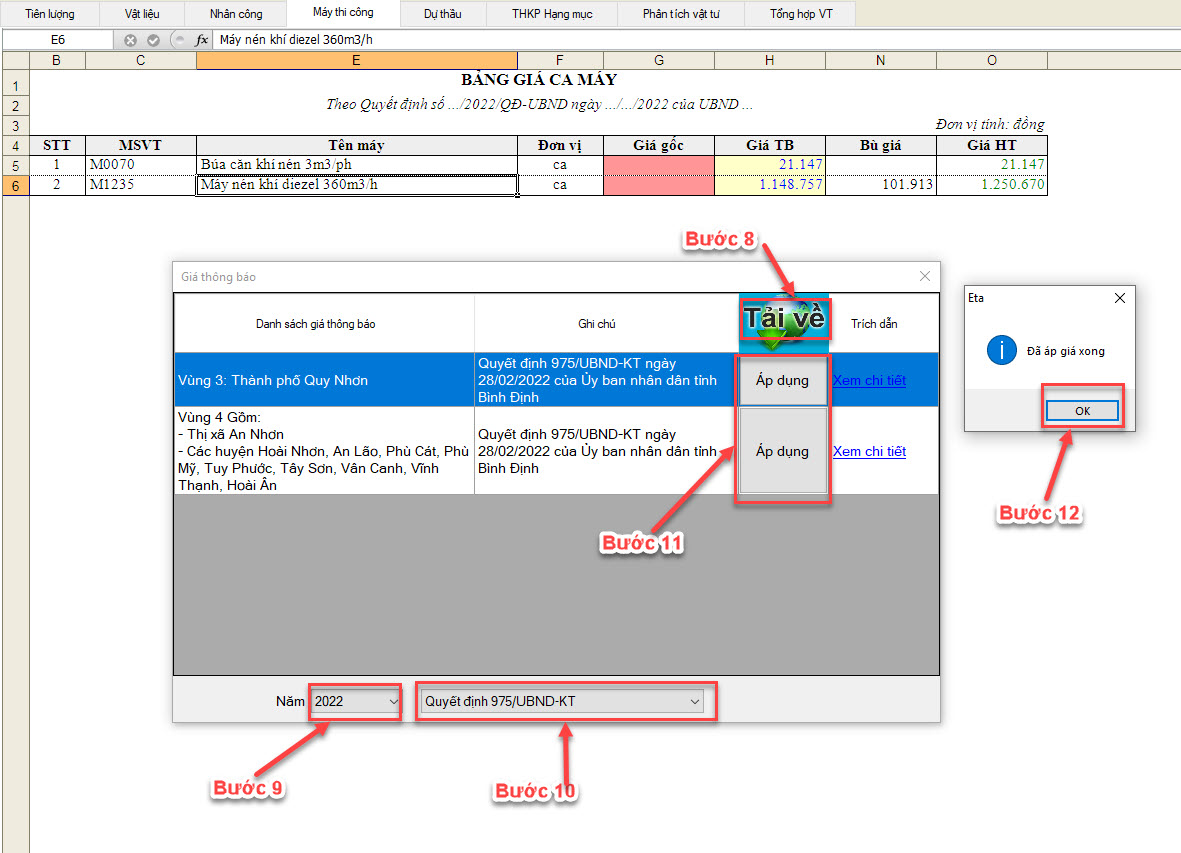Click the cell name box showing E6
The image size is (1181, 853).
click(x=58, y=40)
